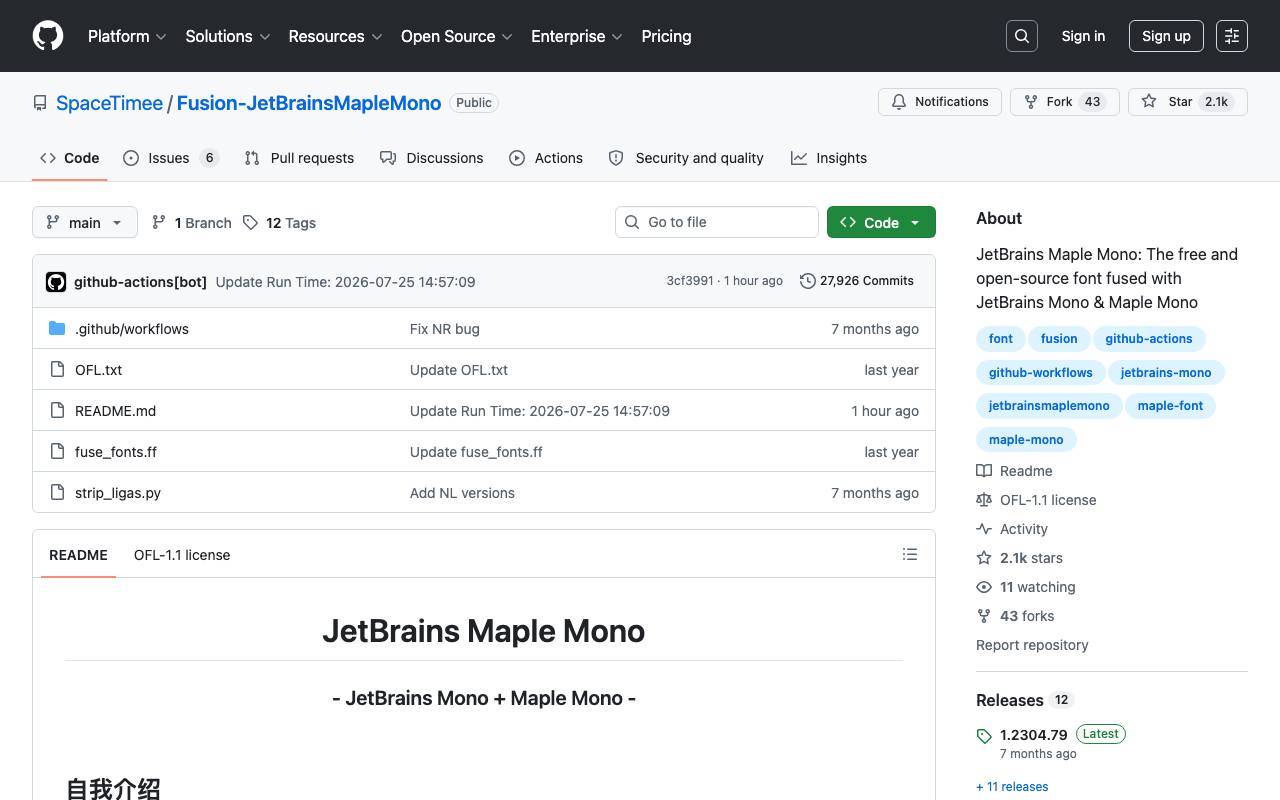Click the tag icon beside 12 Tags
The width and height of the screenshot is (1280, 800).
tap(250, 222)
